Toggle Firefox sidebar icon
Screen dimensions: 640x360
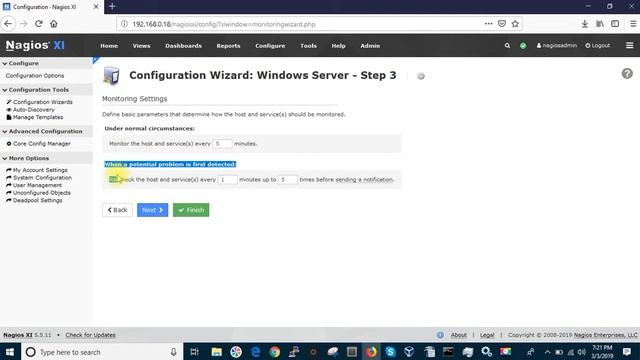coord(615,24)
